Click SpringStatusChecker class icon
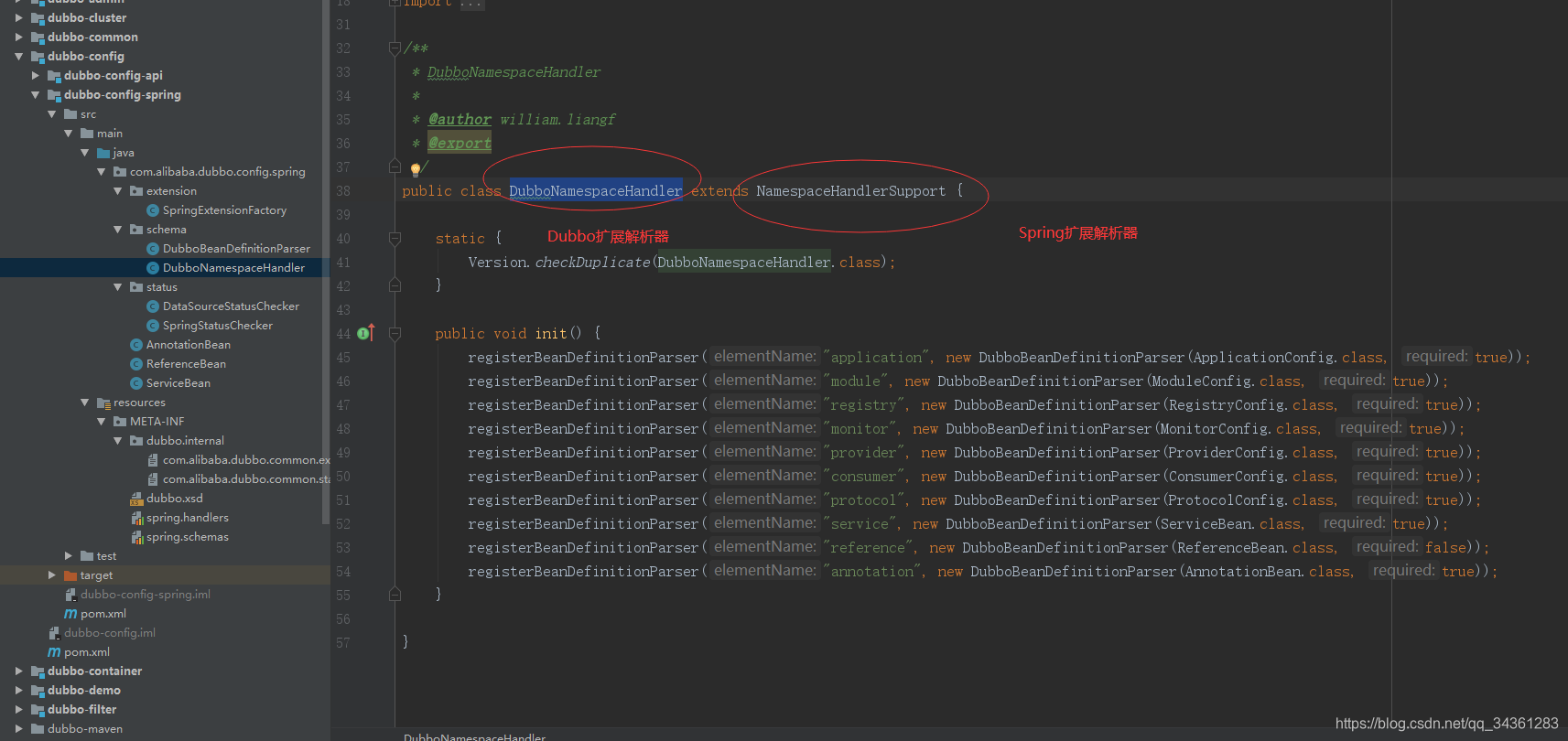The width and height of the screenshot is (1568, 741). tap(153, 326)
